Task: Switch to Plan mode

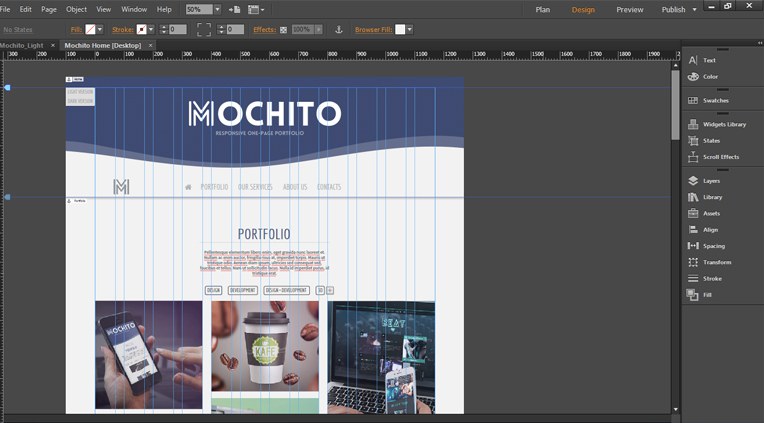Action: [x=543, y=9]
